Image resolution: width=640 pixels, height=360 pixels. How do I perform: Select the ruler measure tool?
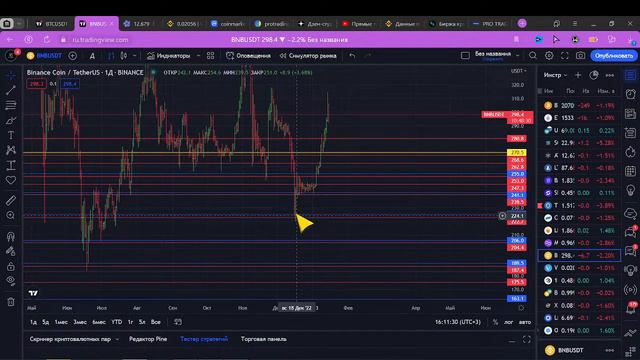[x=11, y=200]
